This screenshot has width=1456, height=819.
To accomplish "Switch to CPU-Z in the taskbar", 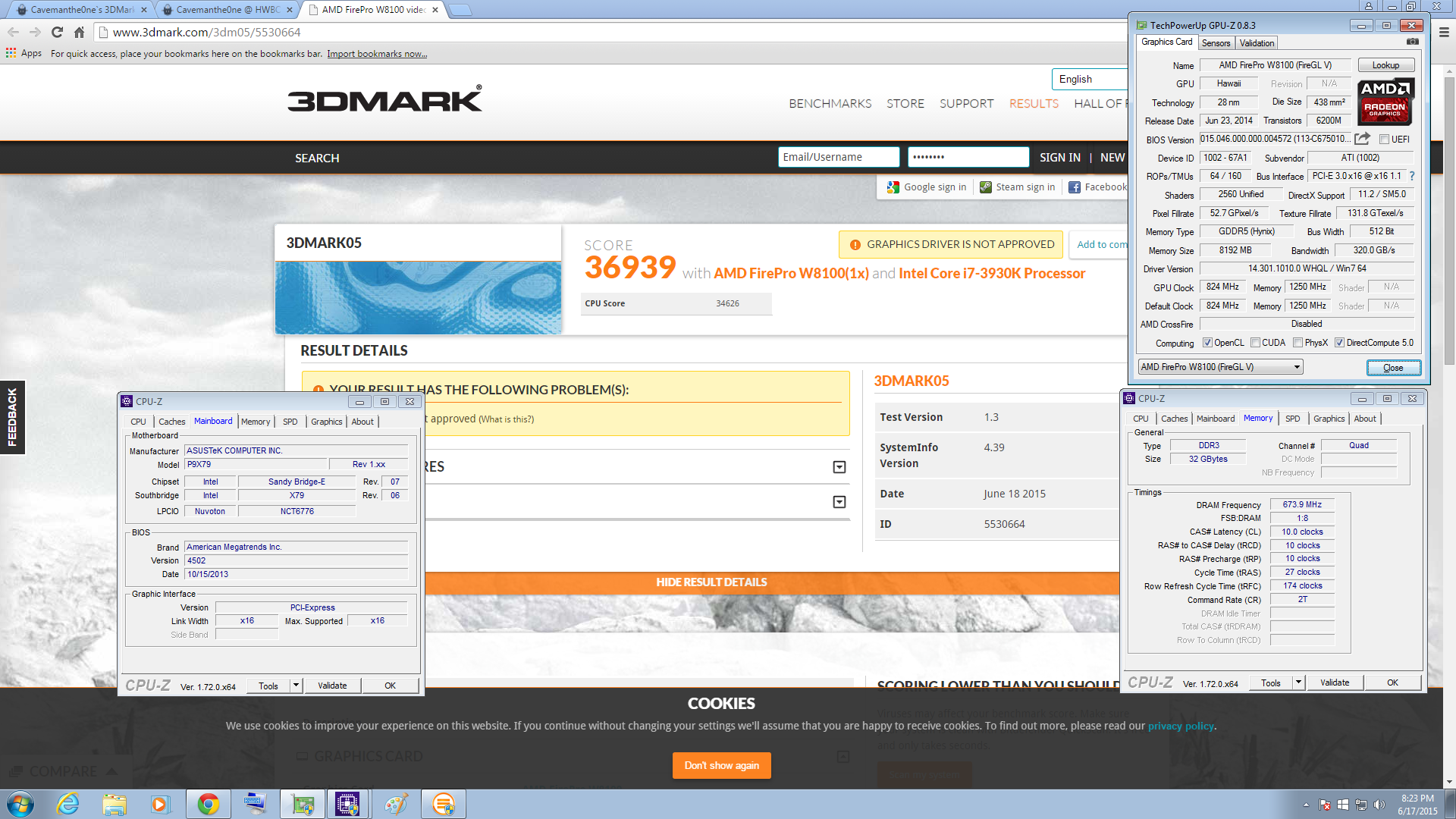I will 347,804.
